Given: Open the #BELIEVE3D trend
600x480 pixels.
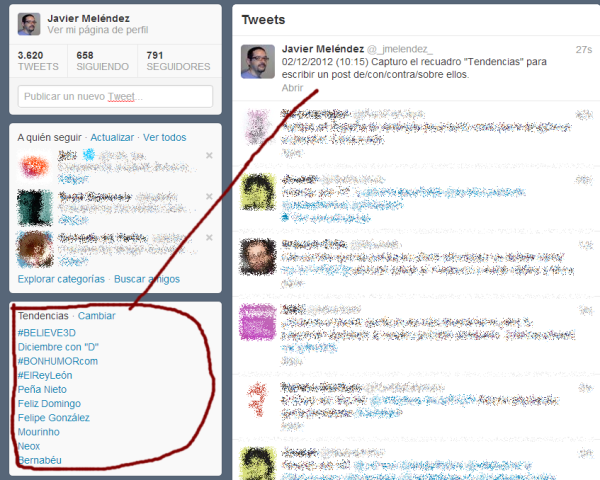Looking at the screenshot, I should point(47,333).
